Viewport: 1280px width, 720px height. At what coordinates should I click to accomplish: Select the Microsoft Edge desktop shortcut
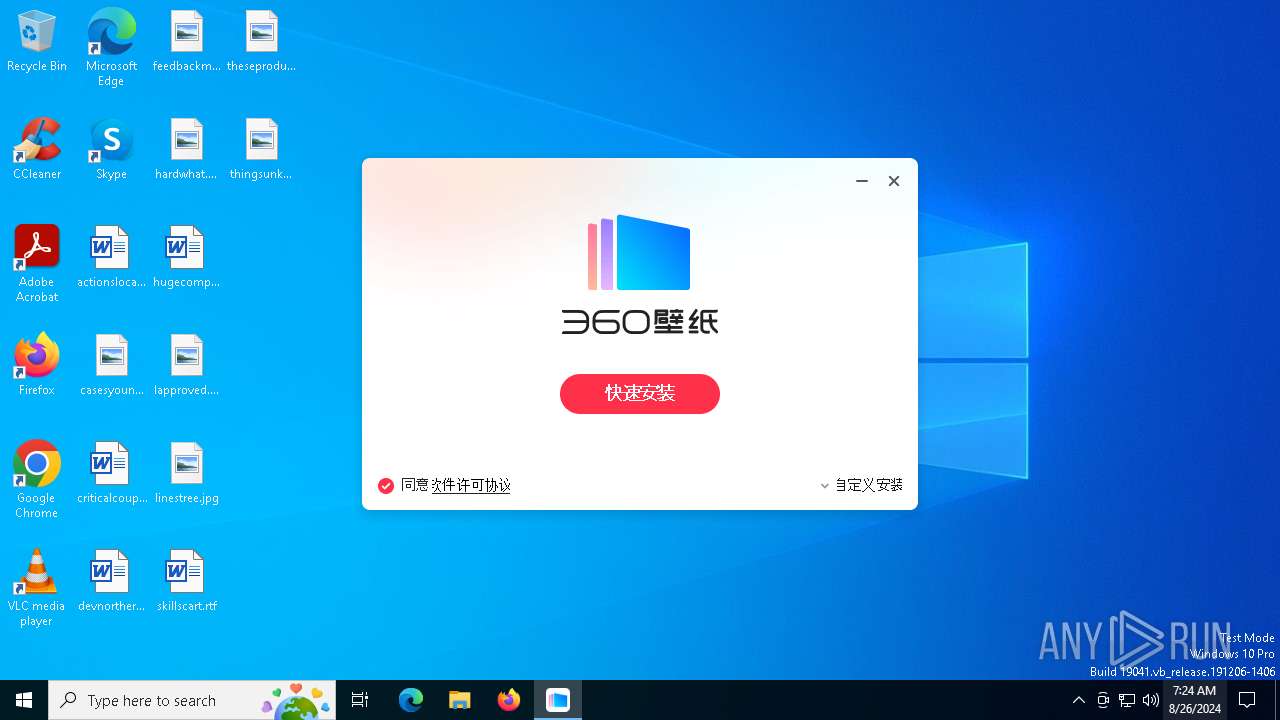coord(111,47)
